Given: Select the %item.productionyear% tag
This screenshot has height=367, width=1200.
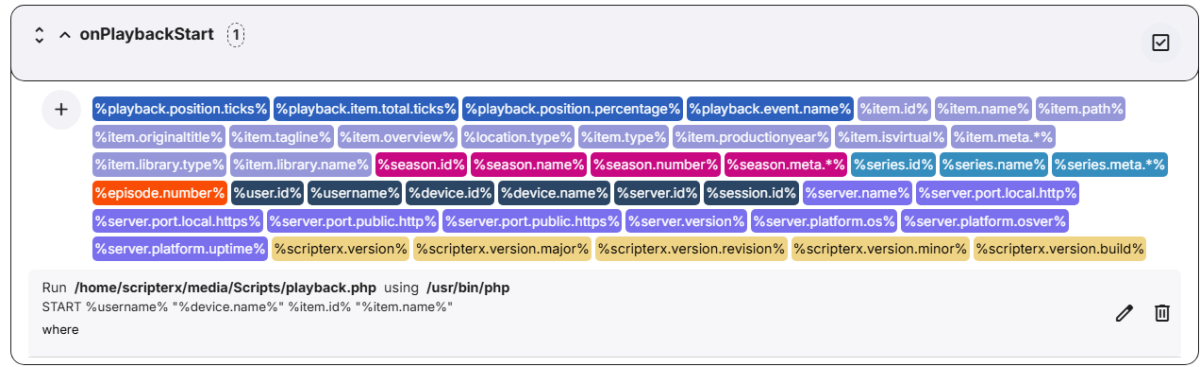Looking at the screenshot, I should tap(752, 136).
